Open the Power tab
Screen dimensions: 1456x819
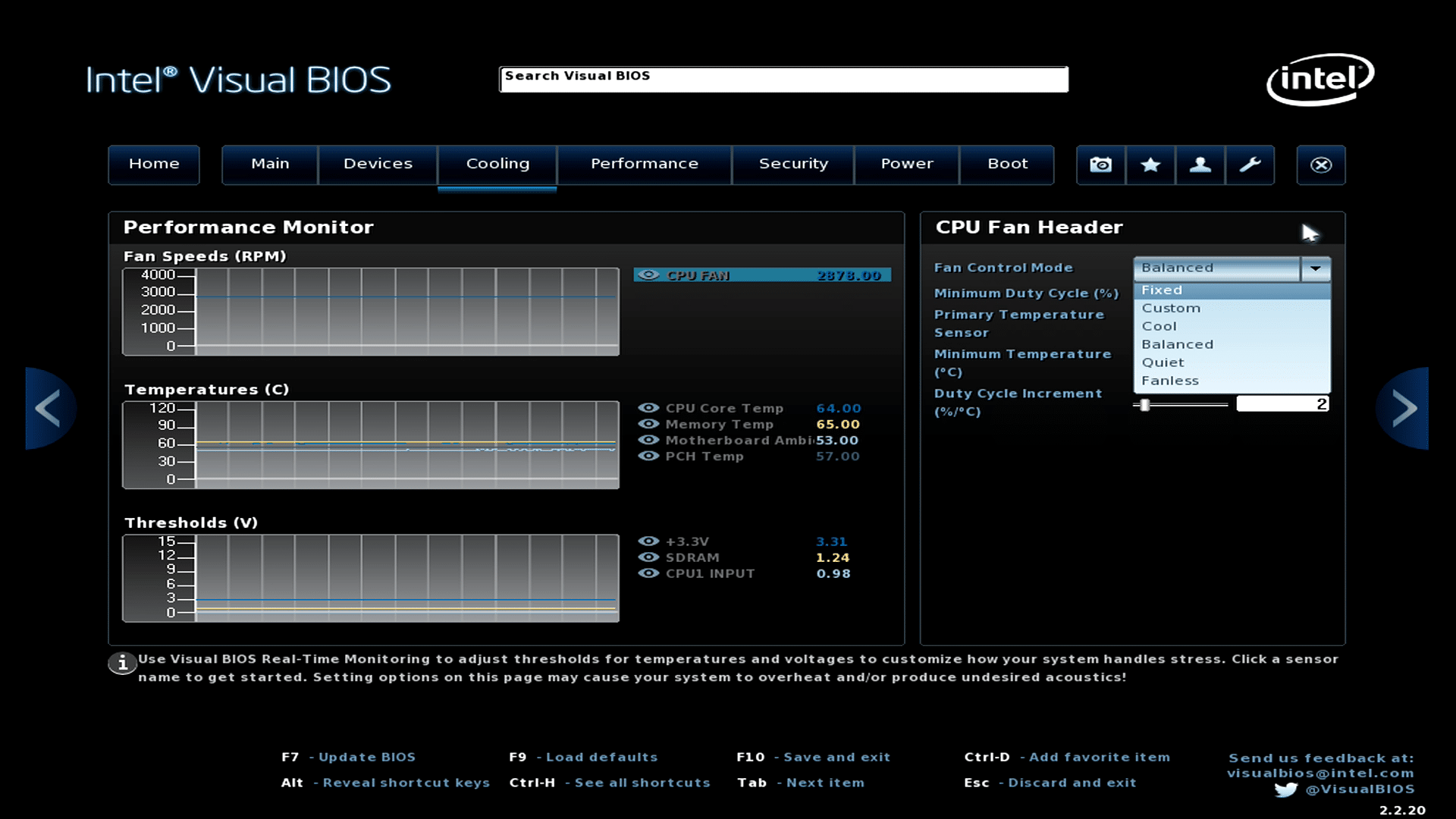coord(907,165)
